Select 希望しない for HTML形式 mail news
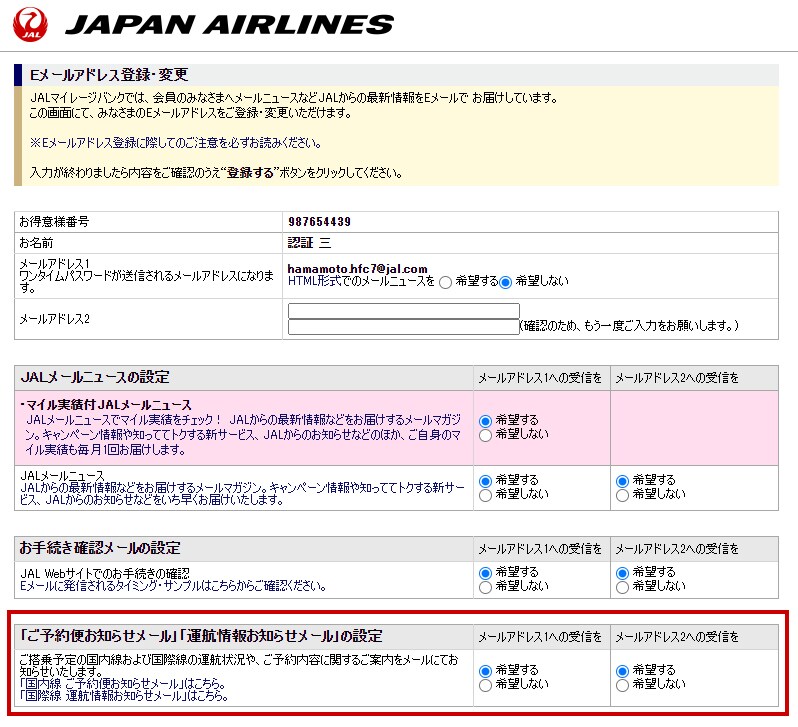 pos(506,282)
